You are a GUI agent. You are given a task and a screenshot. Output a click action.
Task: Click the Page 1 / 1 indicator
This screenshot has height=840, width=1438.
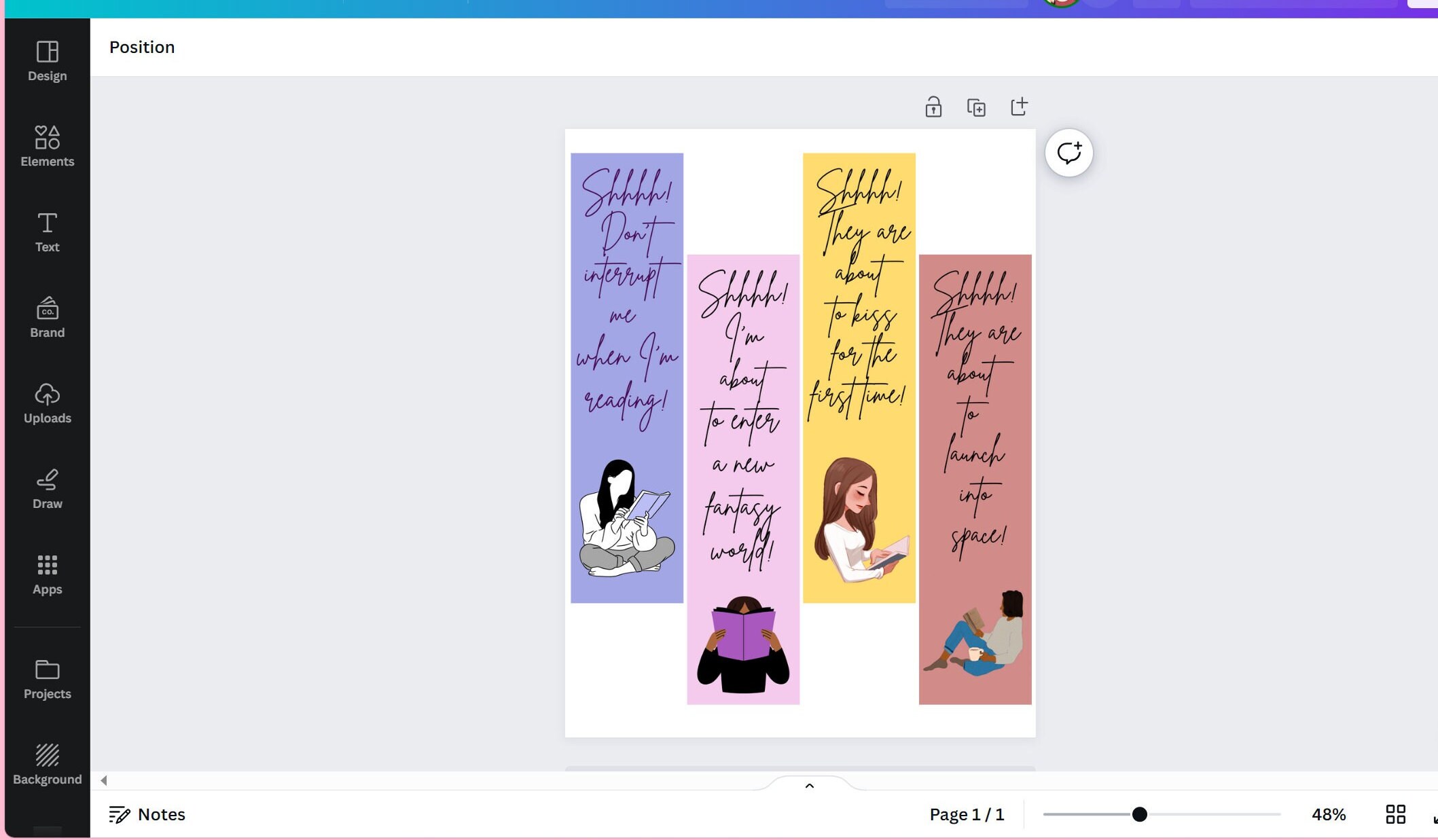coord(967,814)
